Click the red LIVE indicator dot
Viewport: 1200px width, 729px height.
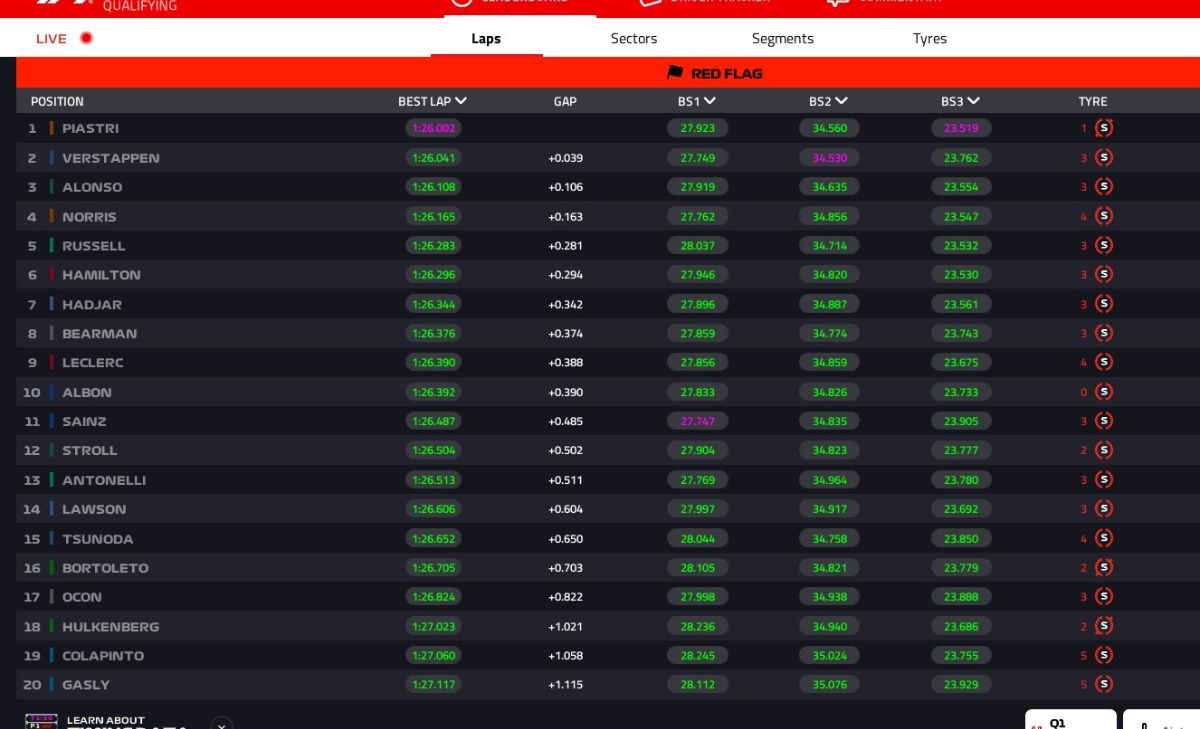(x=86, y=39)
